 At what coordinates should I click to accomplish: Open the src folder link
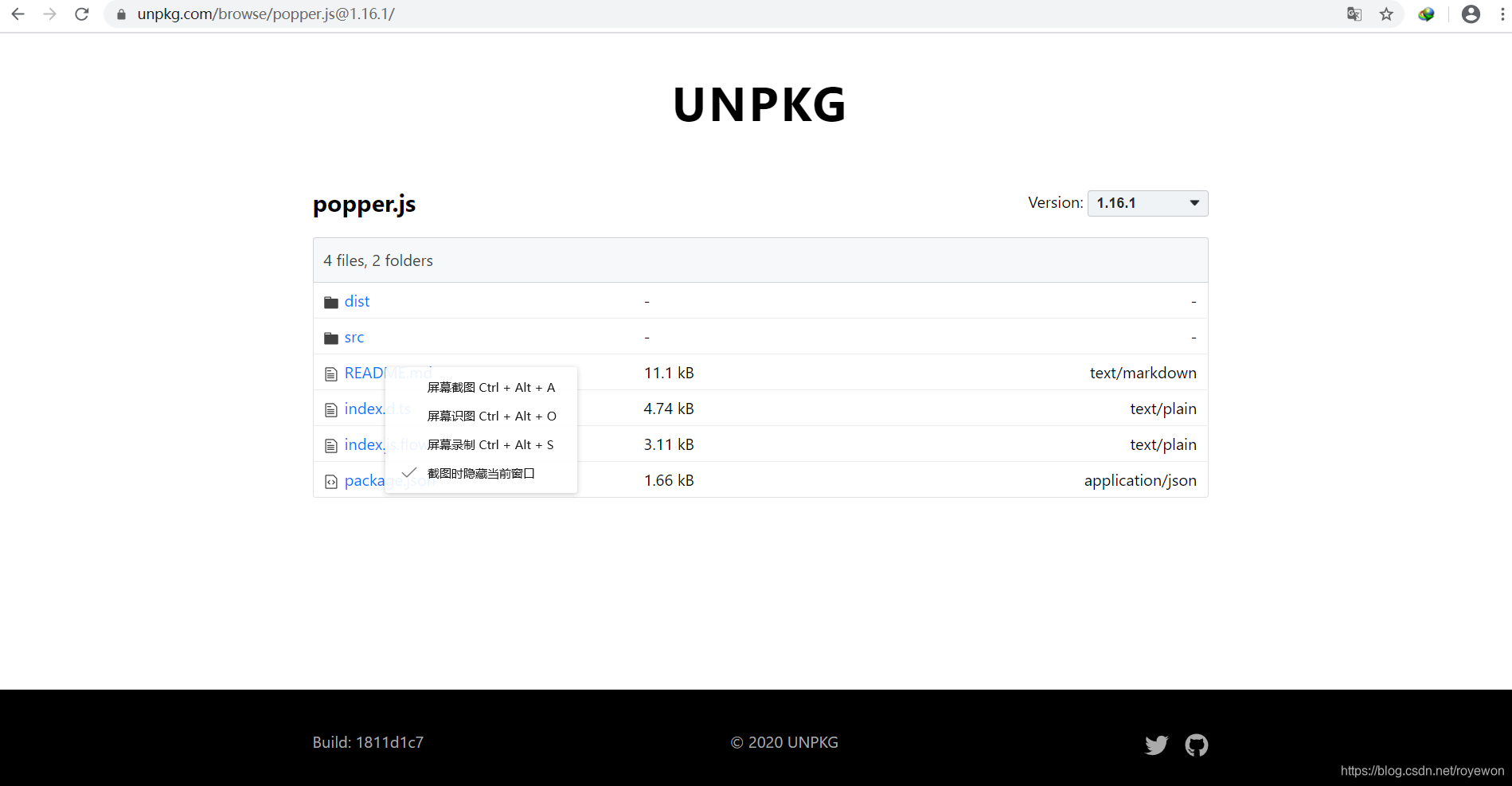point(354,337)
